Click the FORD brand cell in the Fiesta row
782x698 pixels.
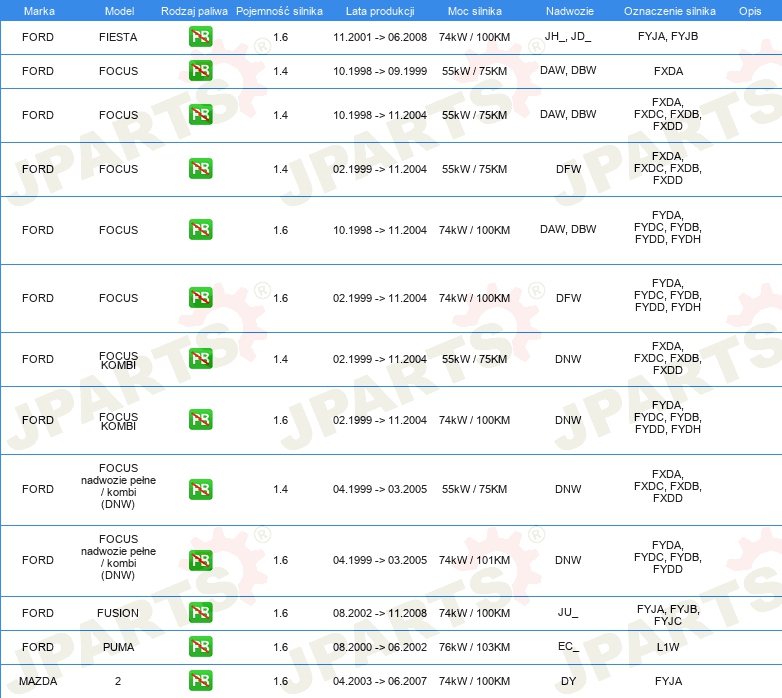[38, 37]
